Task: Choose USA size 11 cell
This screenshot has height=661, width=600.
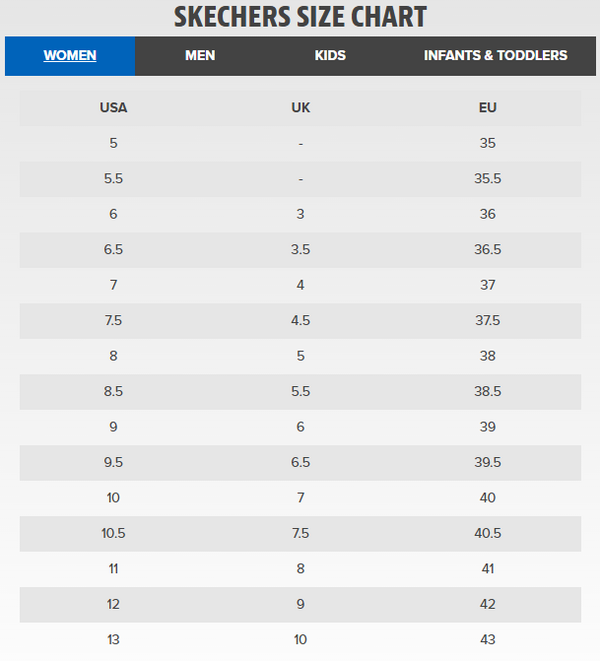Action: 114,568
